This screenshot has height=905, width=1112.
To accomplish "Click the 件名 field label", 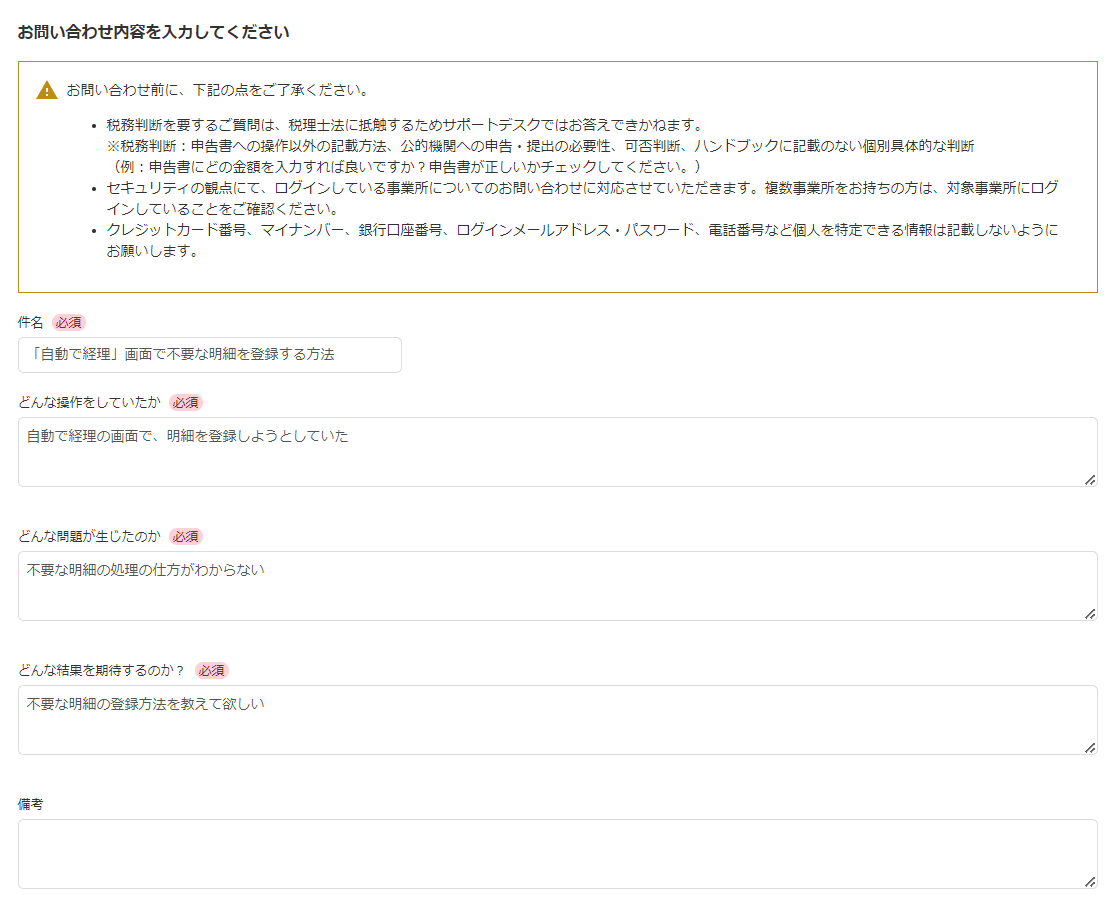I will coord(30,323).
